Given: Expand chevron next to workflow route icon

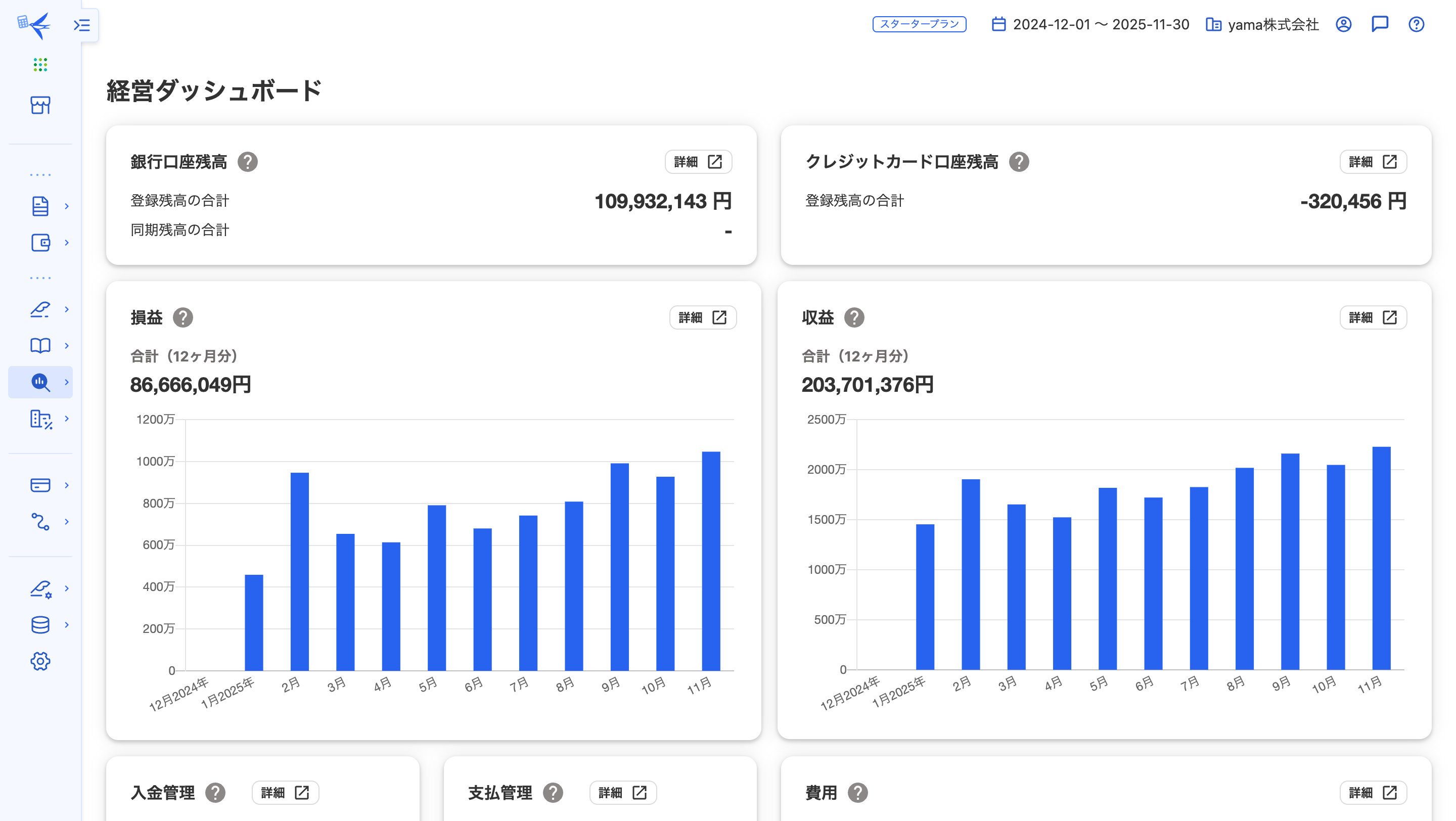Looking at the screenshot, I should pos(67,521).
